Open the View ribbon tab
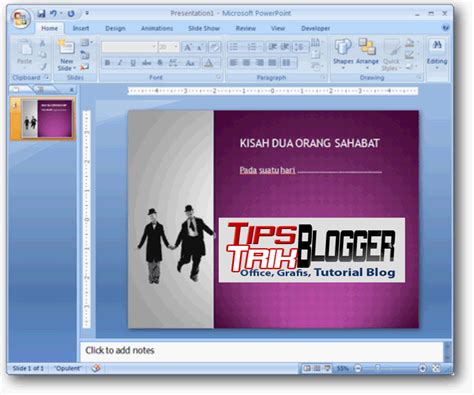The height and width of the screenshot is (395, 474). pyautogui.click(x=278, y=28)
